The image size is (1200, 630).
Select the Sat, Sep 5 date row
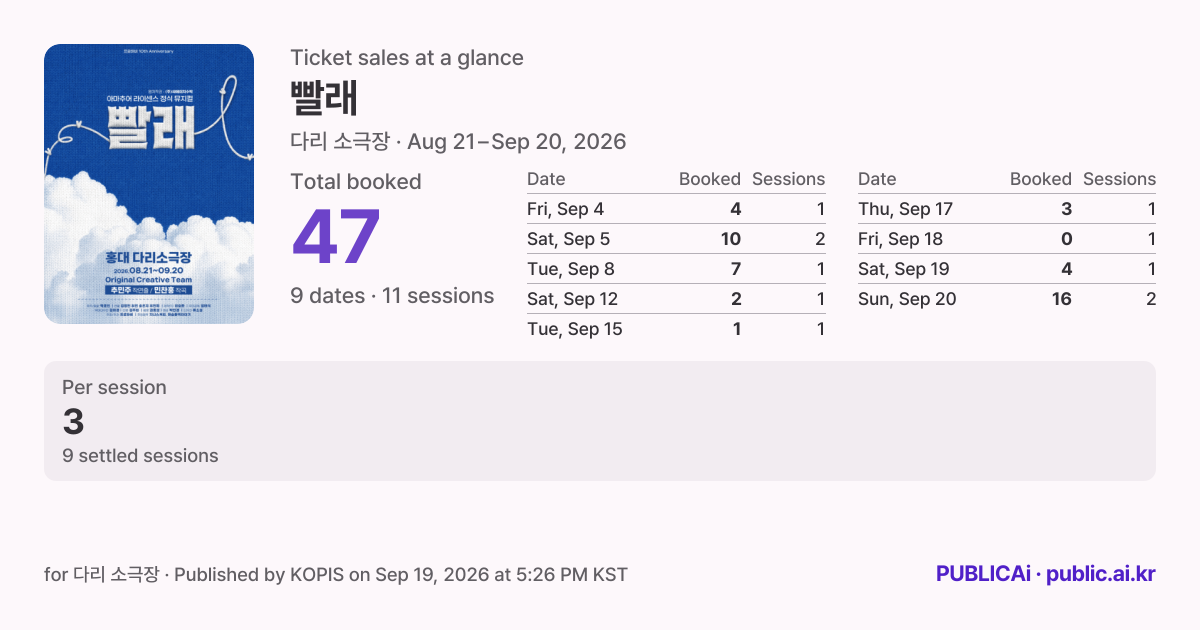pos(676,239)
